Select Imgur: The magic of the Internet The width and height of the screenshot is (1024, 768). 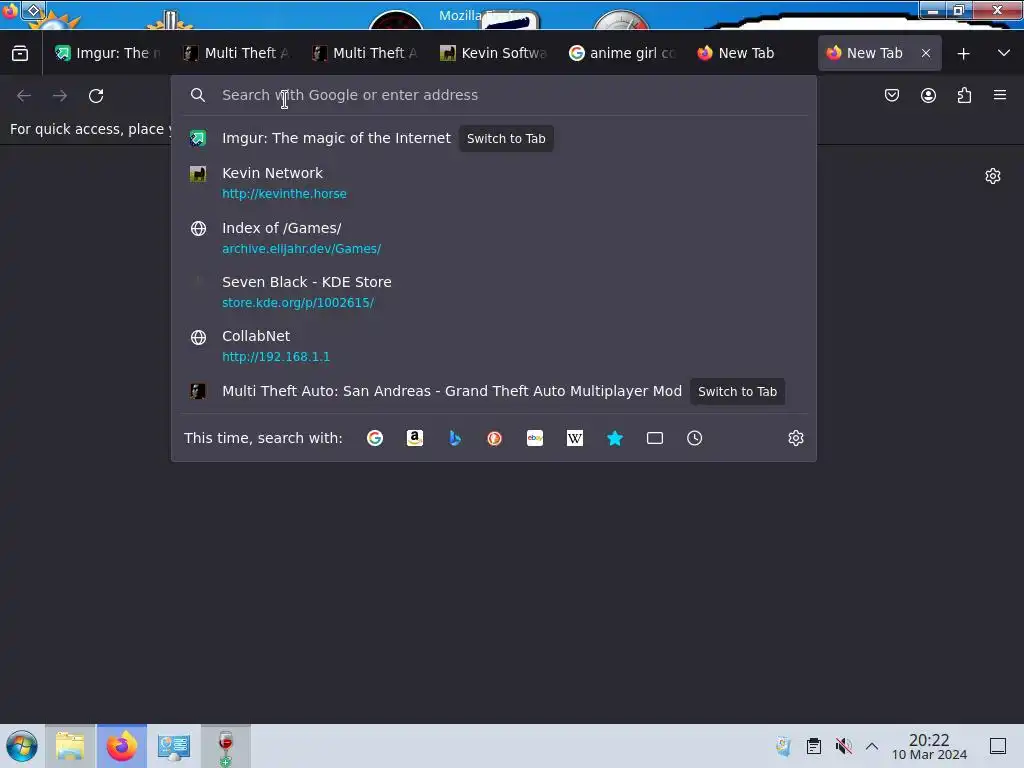click(x=336, y=138)
